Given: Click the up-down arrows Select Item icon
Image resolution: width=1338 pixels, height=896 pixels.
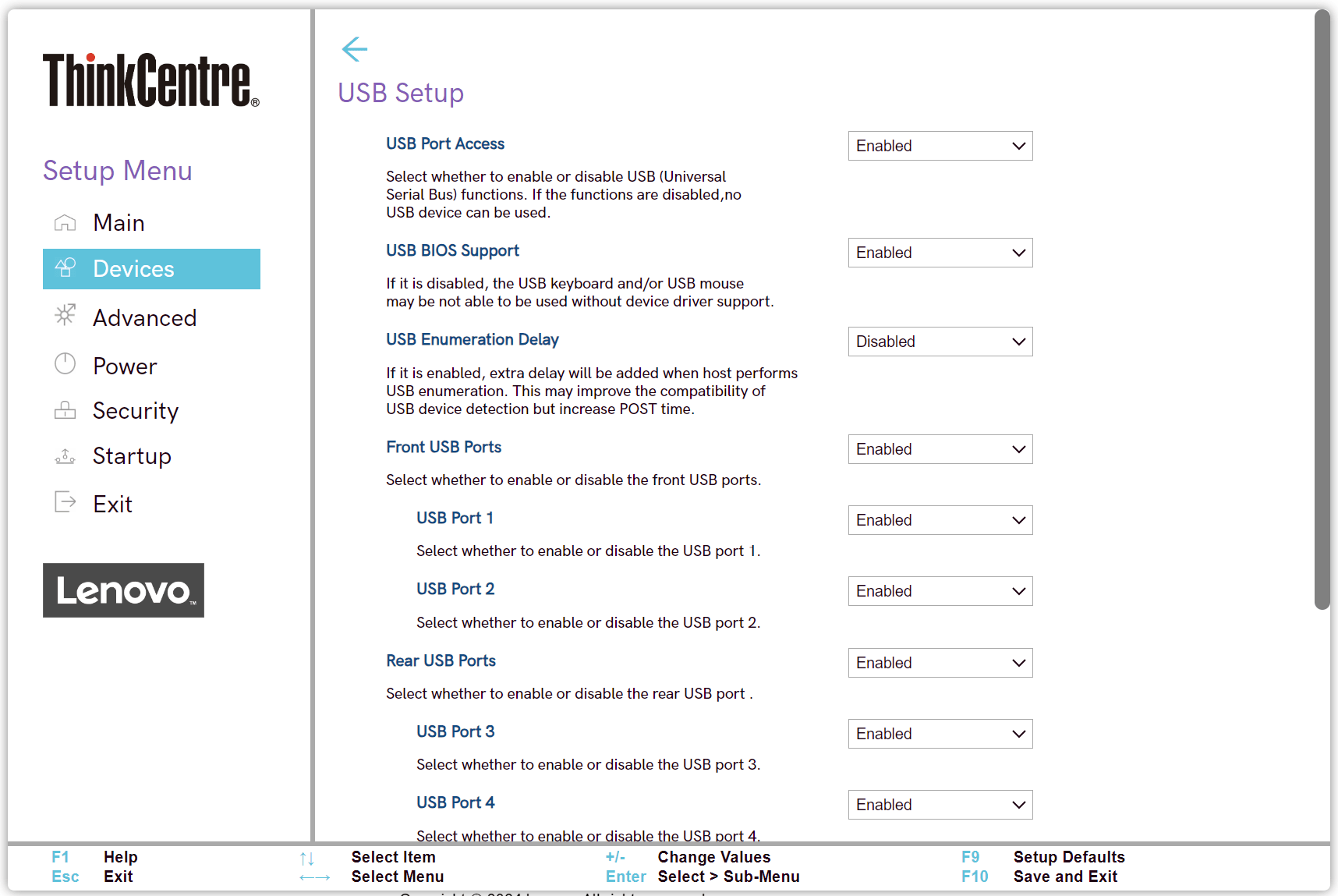Looking at the screenshot, I should [307, 859].
